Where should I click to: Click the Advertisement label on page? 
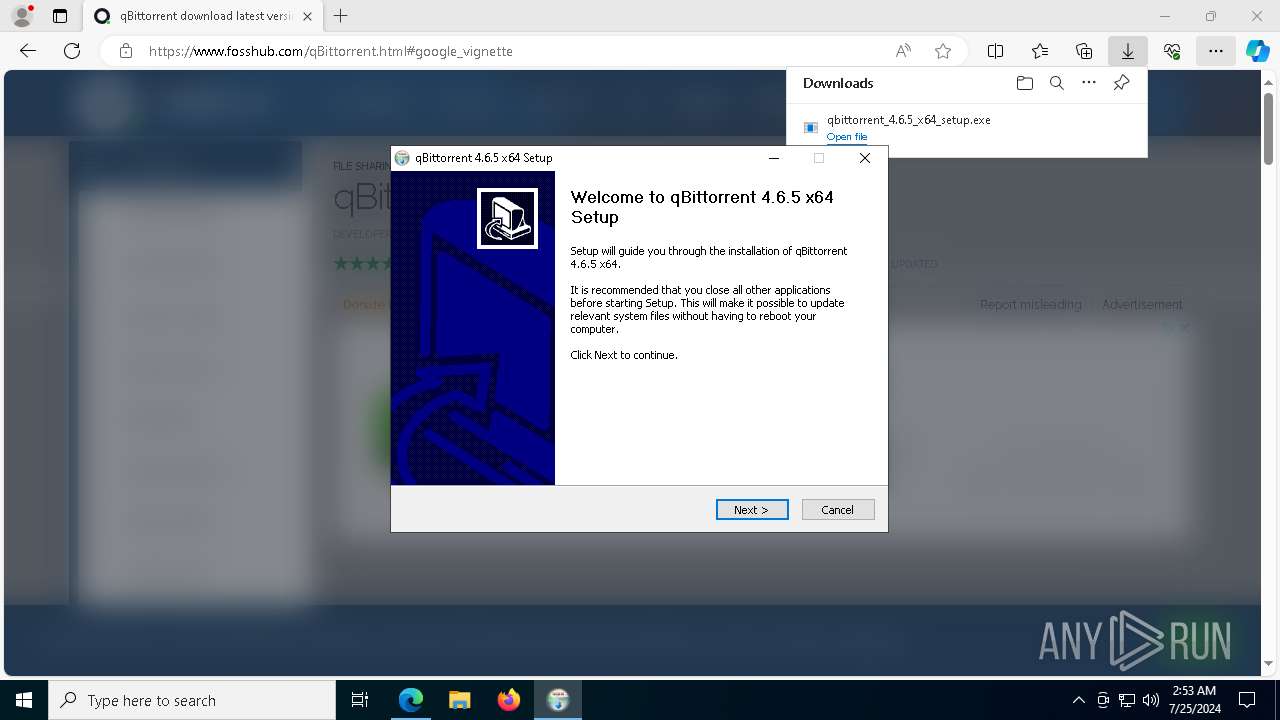(x=1142, y=304)
